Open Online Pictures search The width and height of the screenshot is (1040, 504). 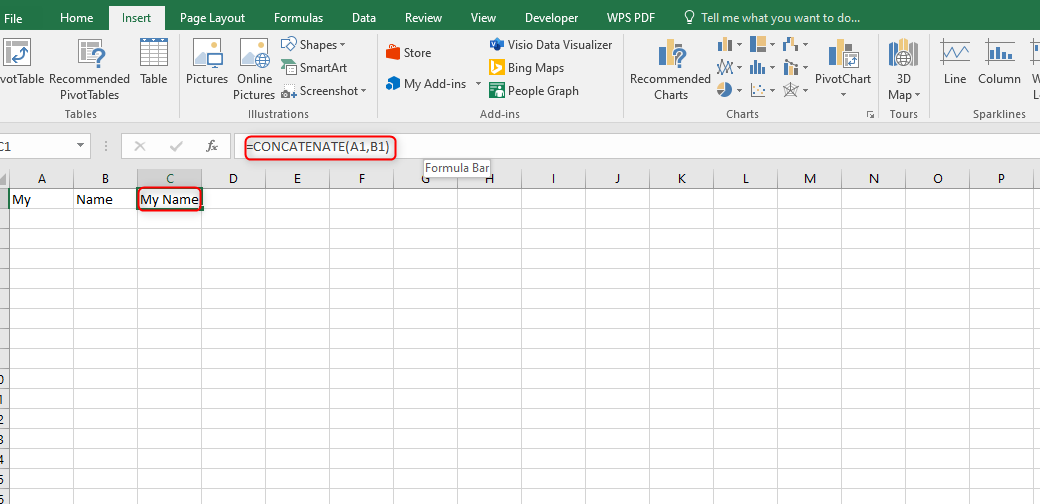point(254,70)
